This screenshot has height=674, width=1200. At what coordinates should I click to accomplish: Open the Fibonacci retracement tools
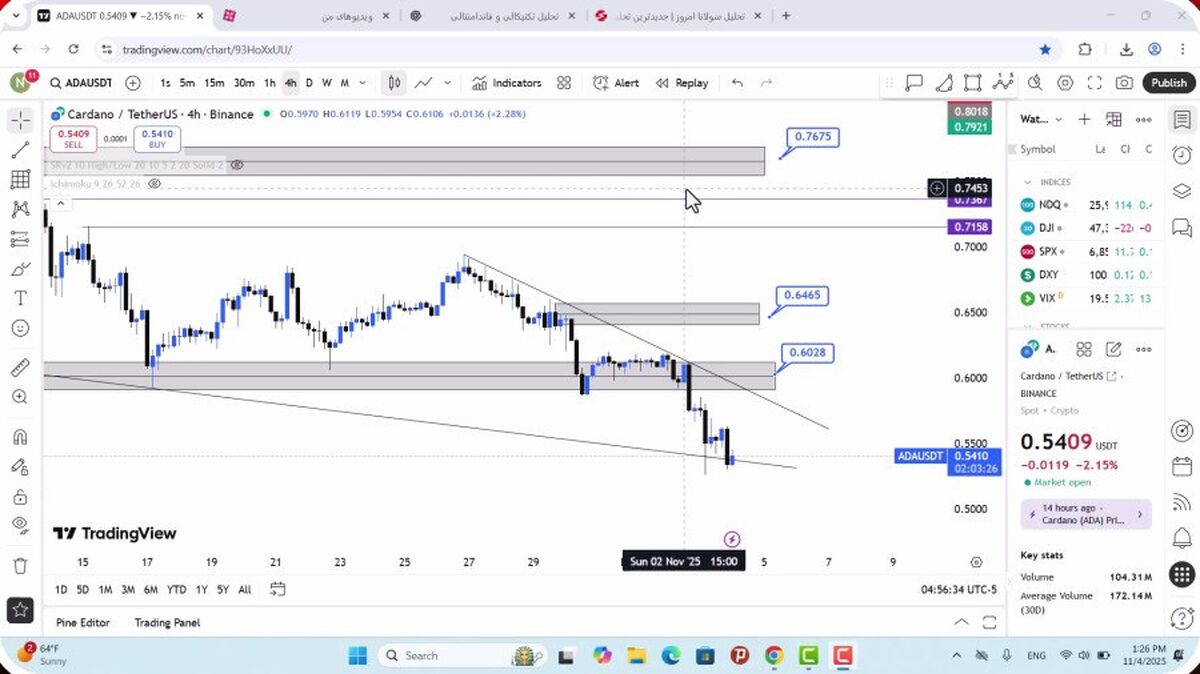[20, 180]
